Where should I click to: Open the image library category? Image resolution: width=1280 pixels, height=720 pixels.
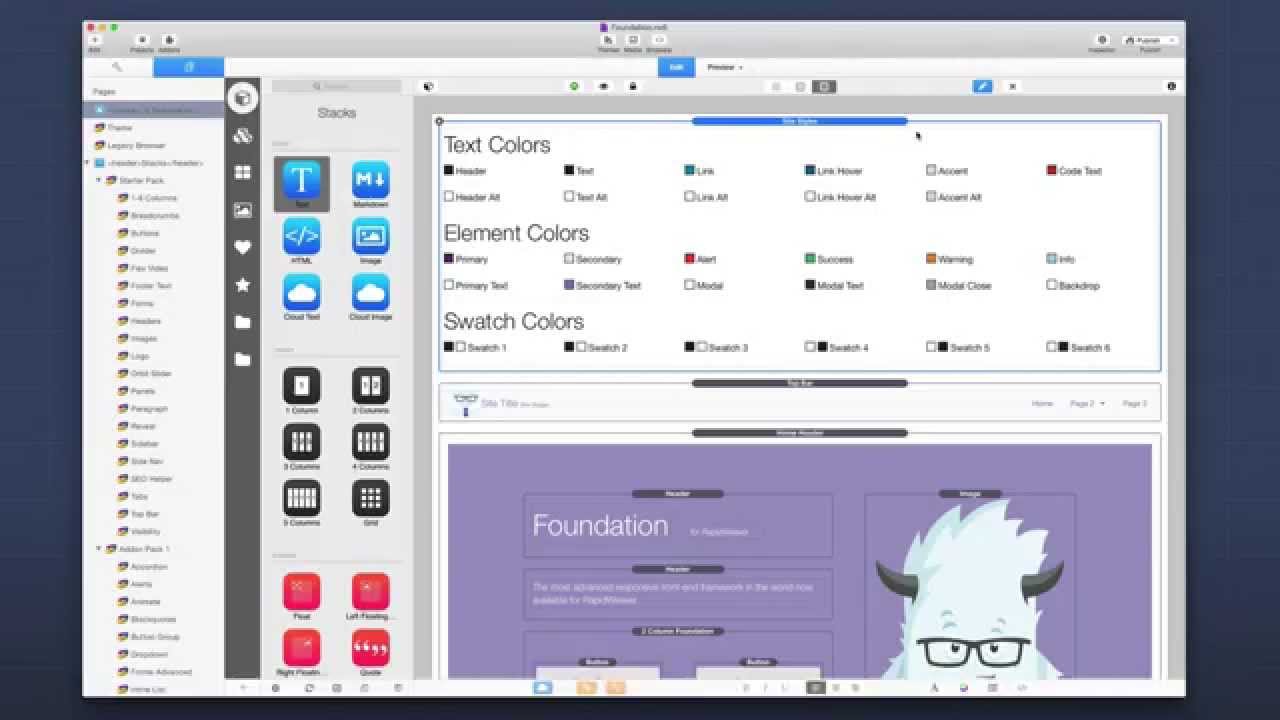242,210
